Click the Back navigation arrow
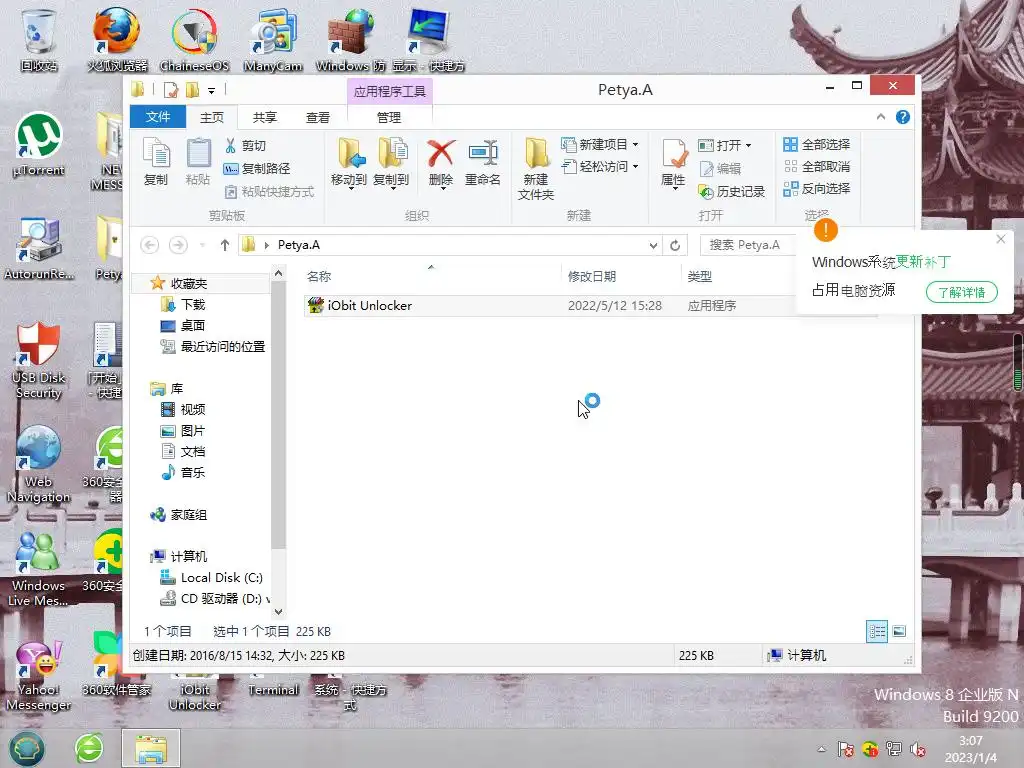 pyautogui.click(x=150, y=245)
